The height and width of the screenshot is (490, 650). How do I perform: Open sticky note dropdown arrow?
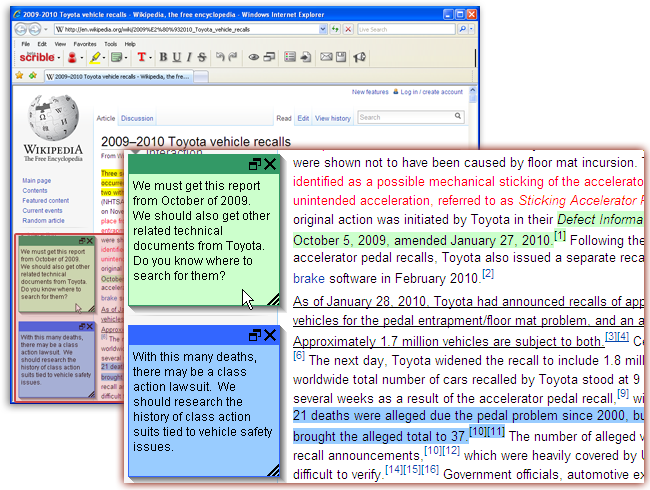[126, 58]
